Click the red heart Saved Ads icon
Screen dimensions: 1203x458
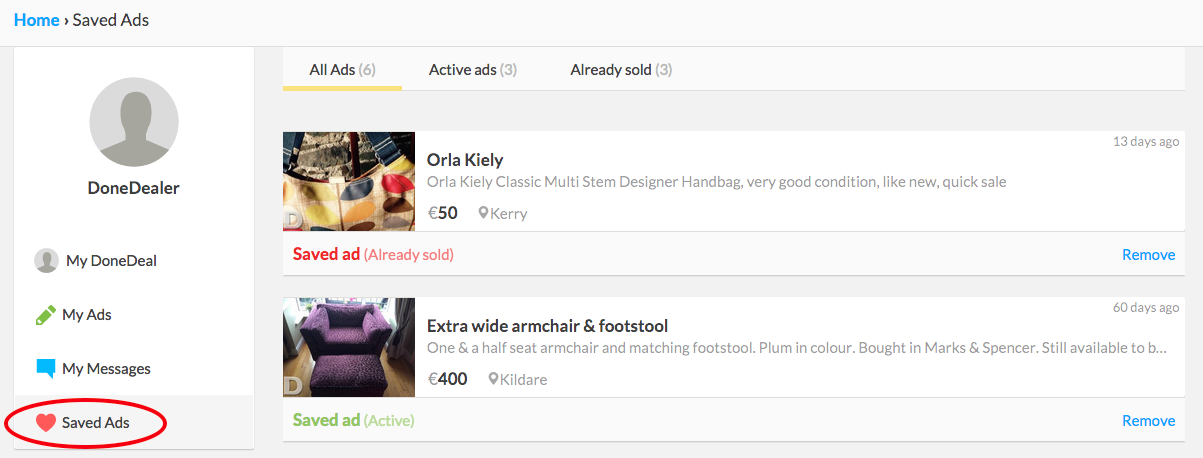pos(46,423)
